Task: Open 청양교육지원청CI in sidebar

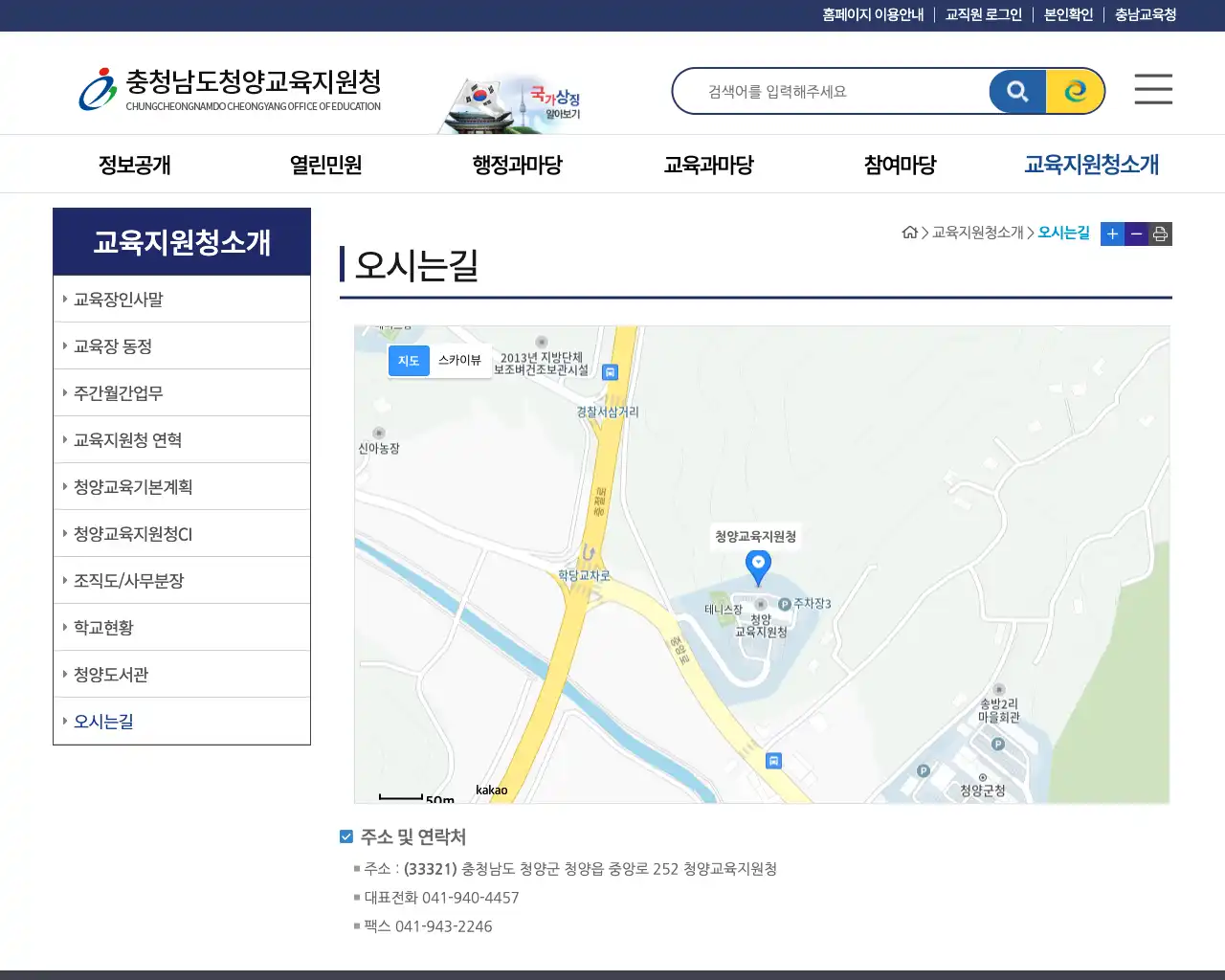Action: point(182,534)
